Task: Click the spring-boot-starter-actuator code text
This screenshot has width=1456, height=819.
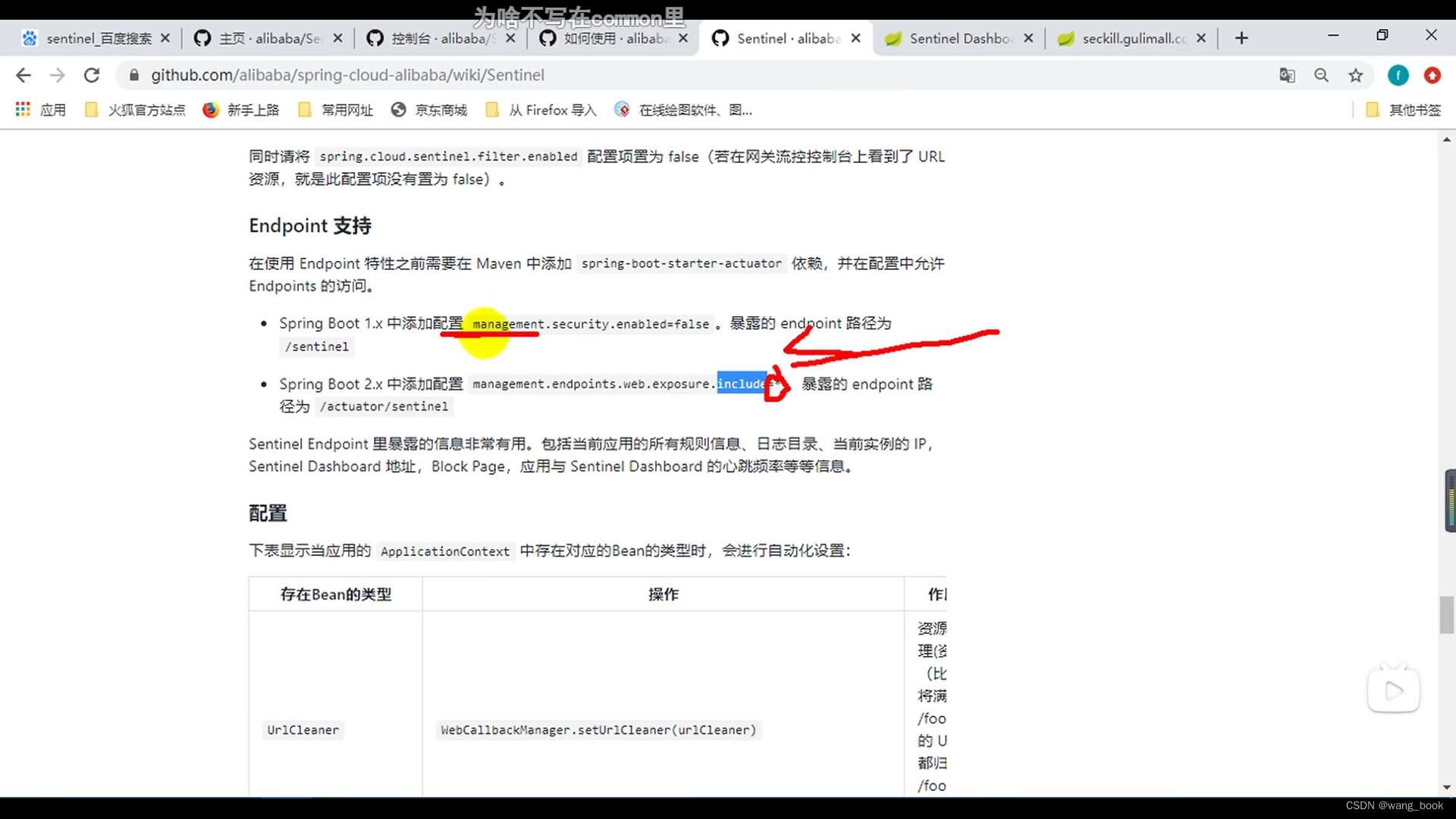Action: point(681,264)
